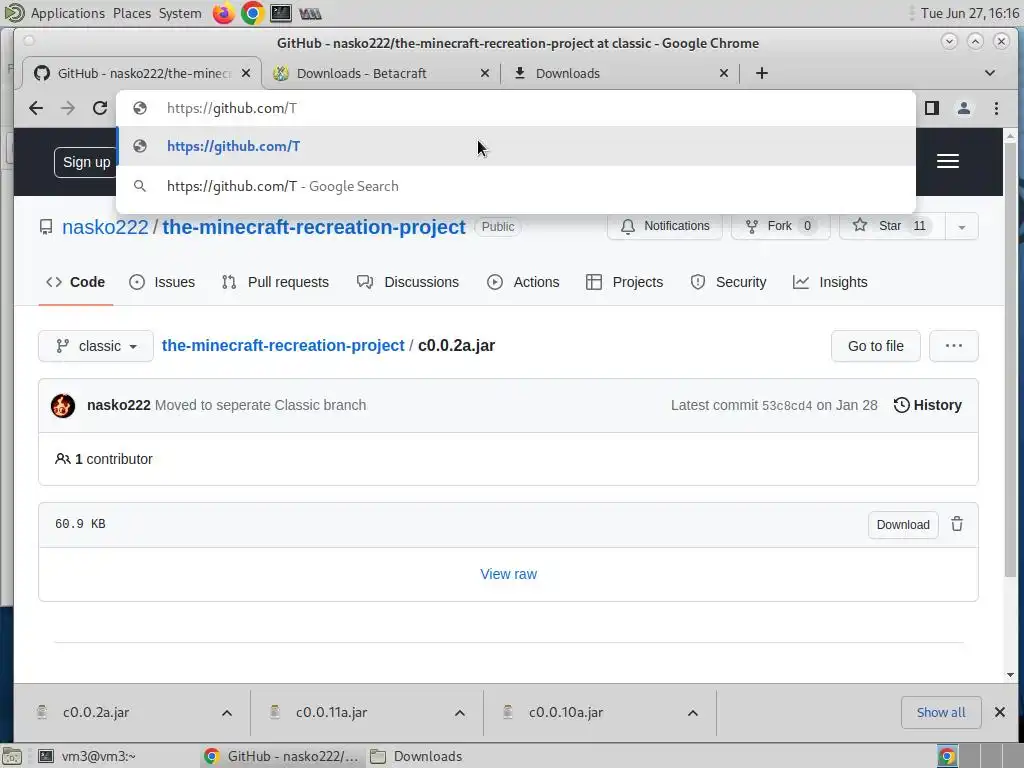
Task: Delete c0.0.2a.jar using trash icon
Action: 957,524
